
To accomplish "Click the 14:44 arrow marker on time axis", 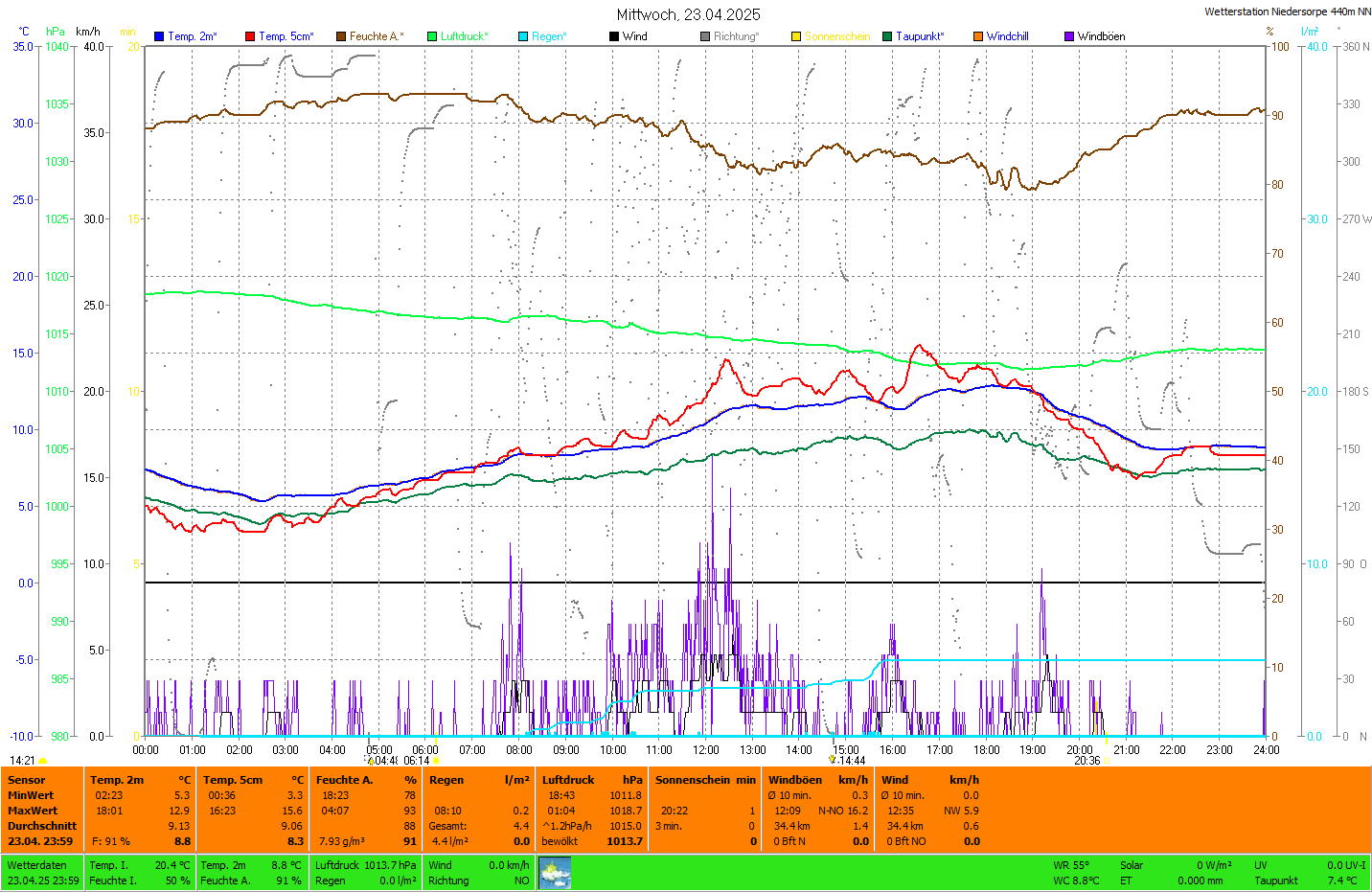I will (x=833, y=760).
